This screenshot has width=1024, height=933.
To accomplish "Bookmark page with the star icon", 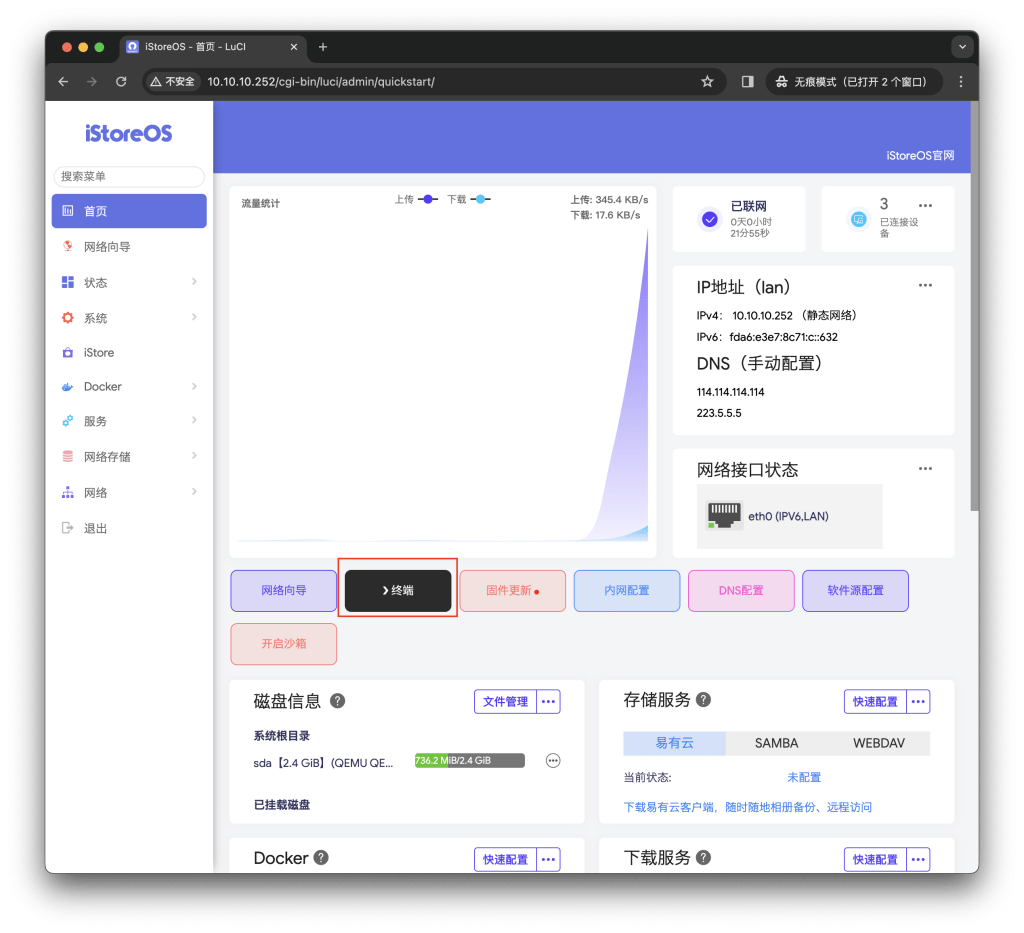I will 707,82.
